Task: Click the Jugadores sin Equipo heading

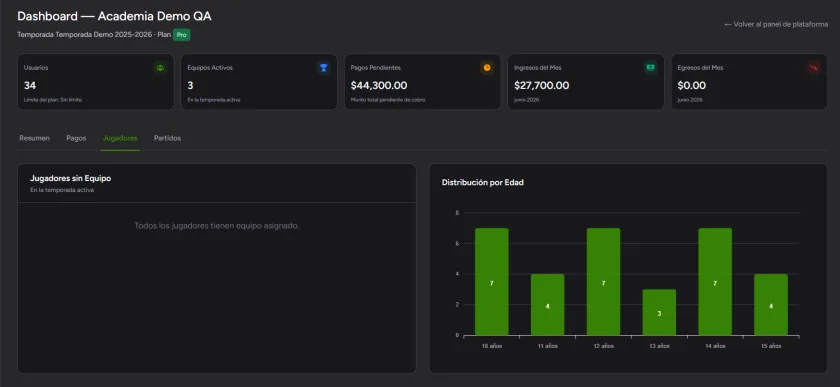Action: pyautogui.click(x=71, y=178)
